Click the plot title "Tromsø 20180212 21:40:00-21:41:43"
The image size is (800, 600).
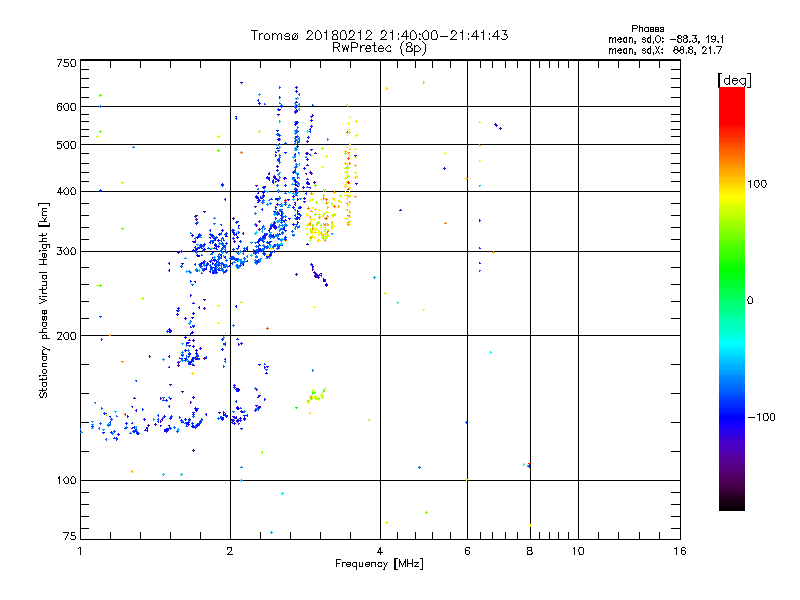pos(379,35)
